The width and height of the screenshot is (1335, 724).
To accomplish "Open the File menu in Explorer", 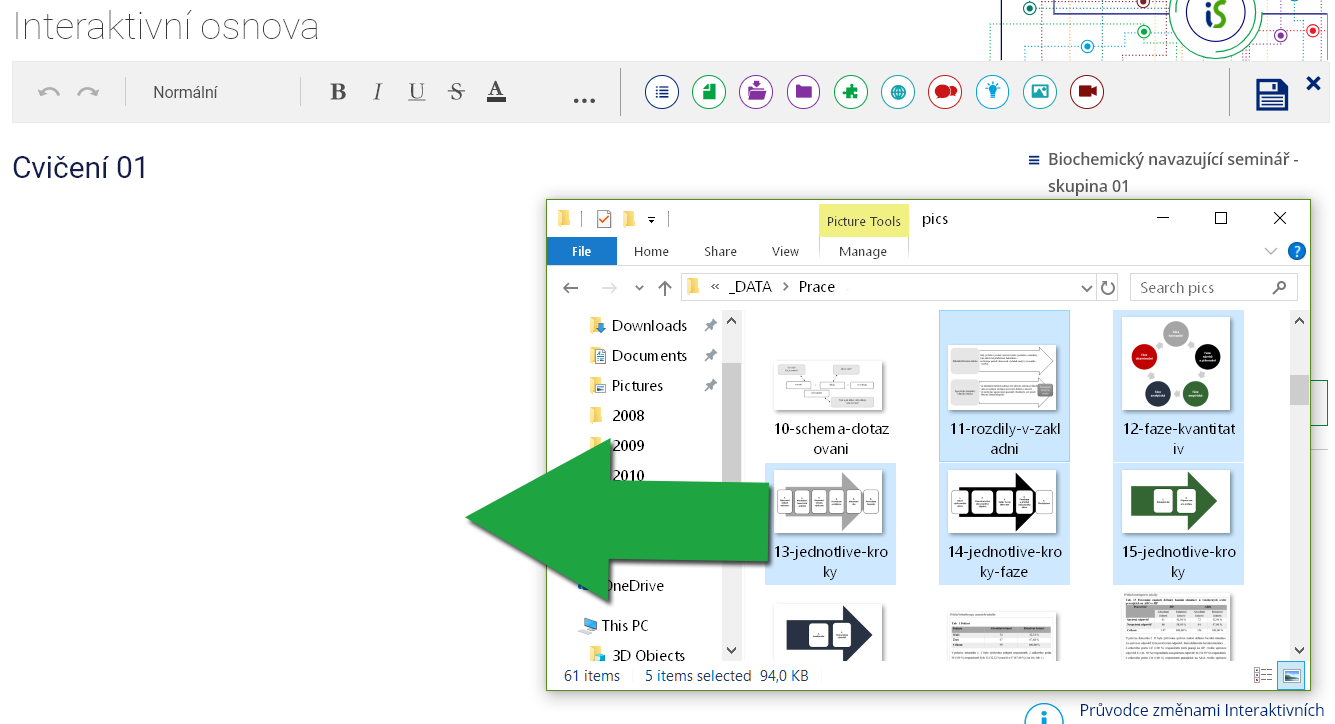I will tap(581, 251).
